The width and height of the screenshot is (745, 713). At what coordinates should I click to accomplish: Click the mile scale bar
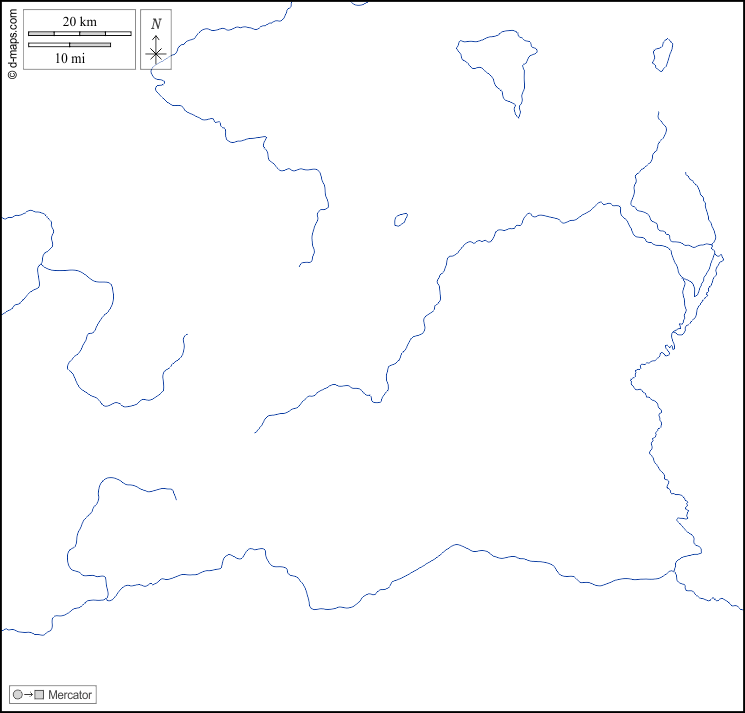pos(69,45)
